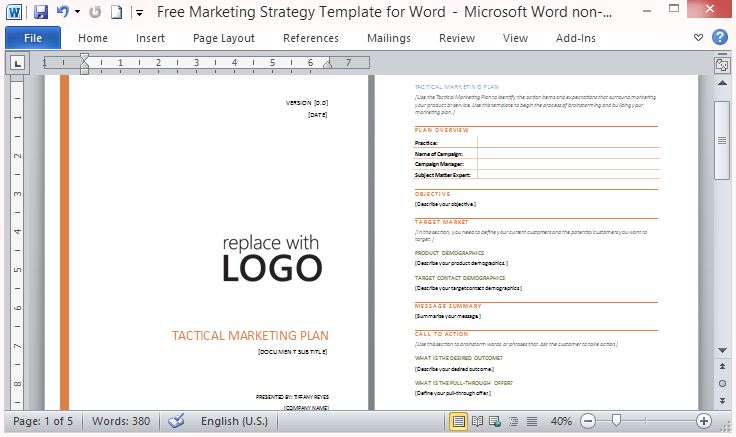Toggle the ruler button above scrollbar

(x=721, y=64)
